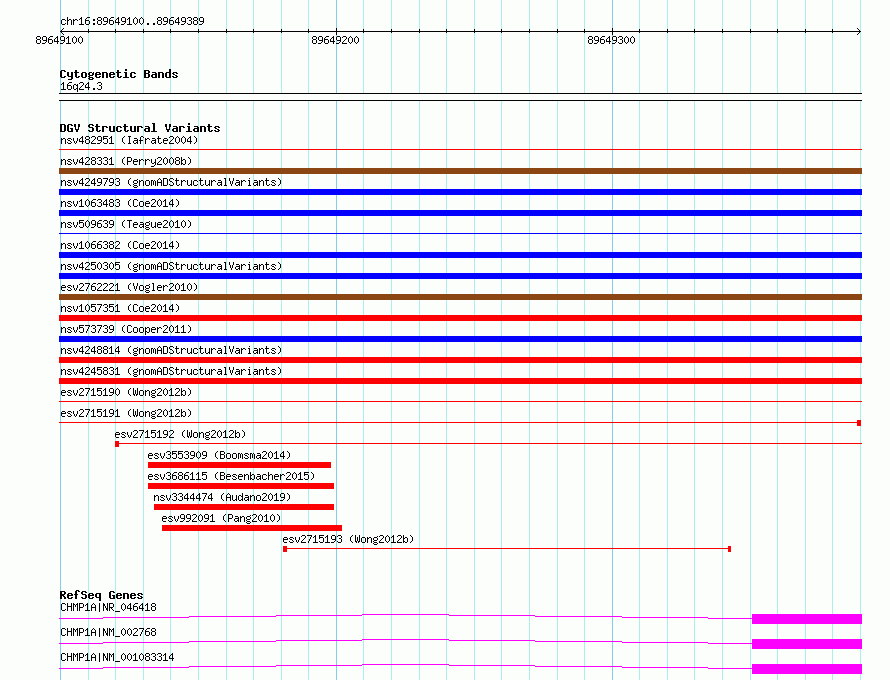
Task: Click the chr16:89649100..89649389 region label
Action: coord(132,22)
